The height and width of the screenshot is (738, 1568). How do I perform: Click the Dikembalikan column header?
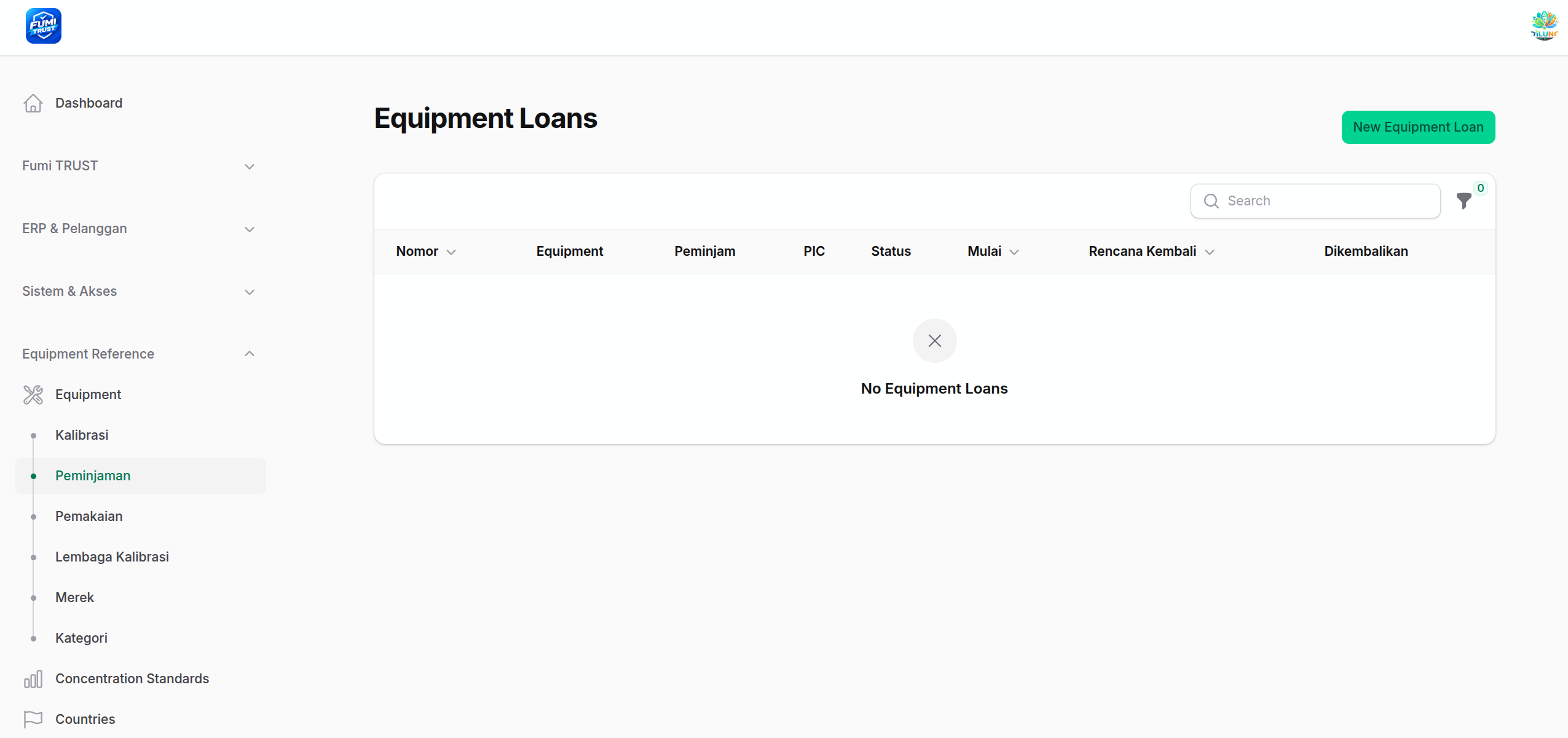coord(1366,252)
